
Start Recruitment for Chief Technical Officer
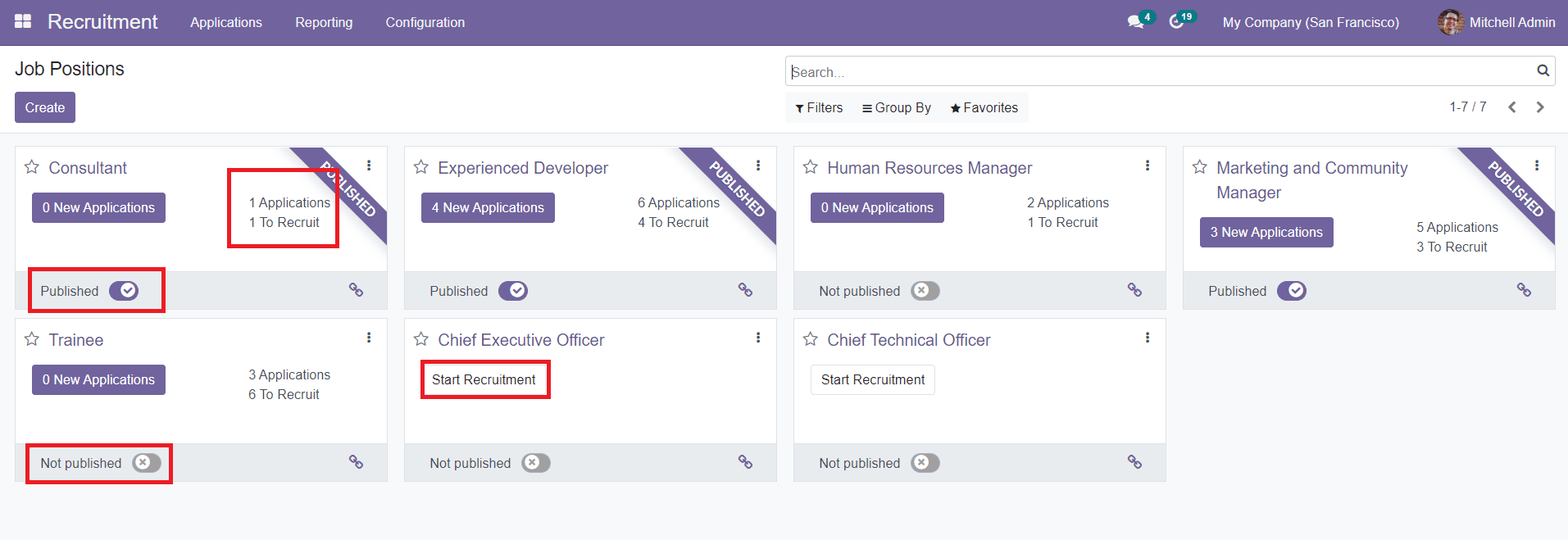pyautogui.click(x=872, y=379)
